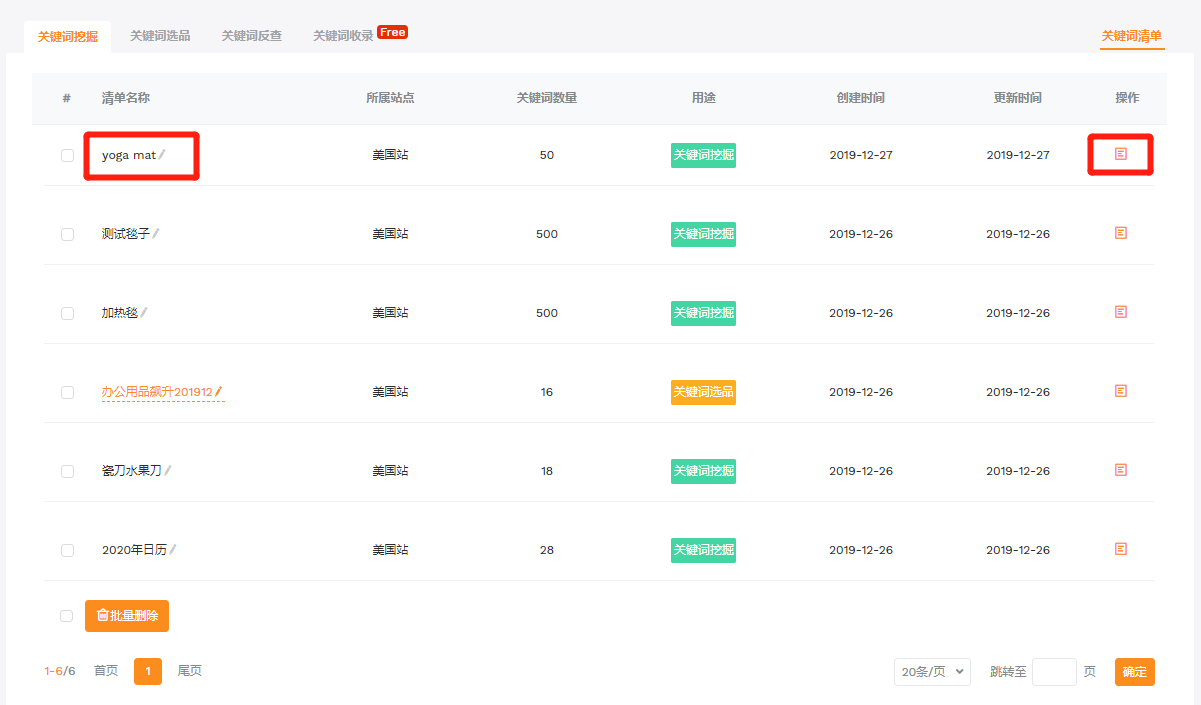Open detail icon for 瓷刀水果刀 row
Screen dimensions: 1201x705
[1121, 470]
